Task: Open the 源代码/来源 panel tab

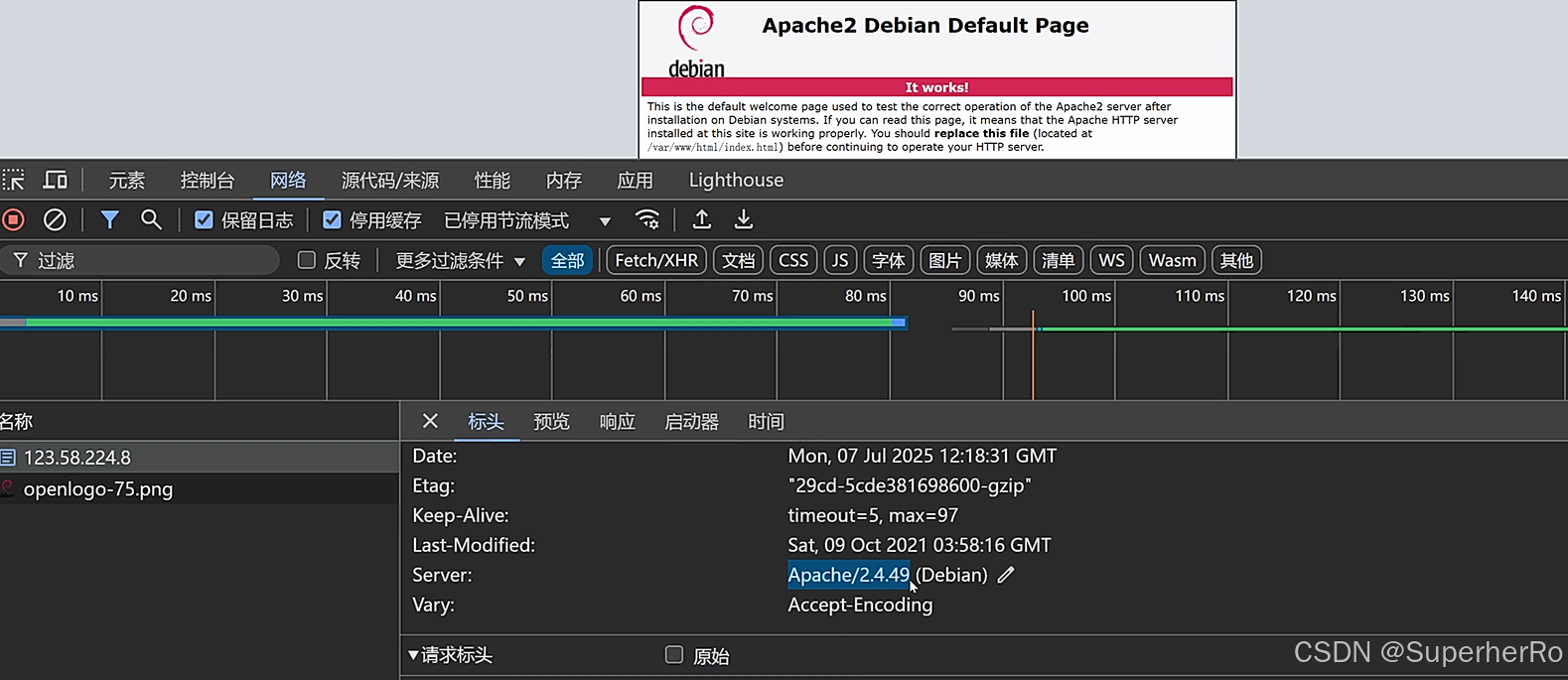Action: (390, 180)
